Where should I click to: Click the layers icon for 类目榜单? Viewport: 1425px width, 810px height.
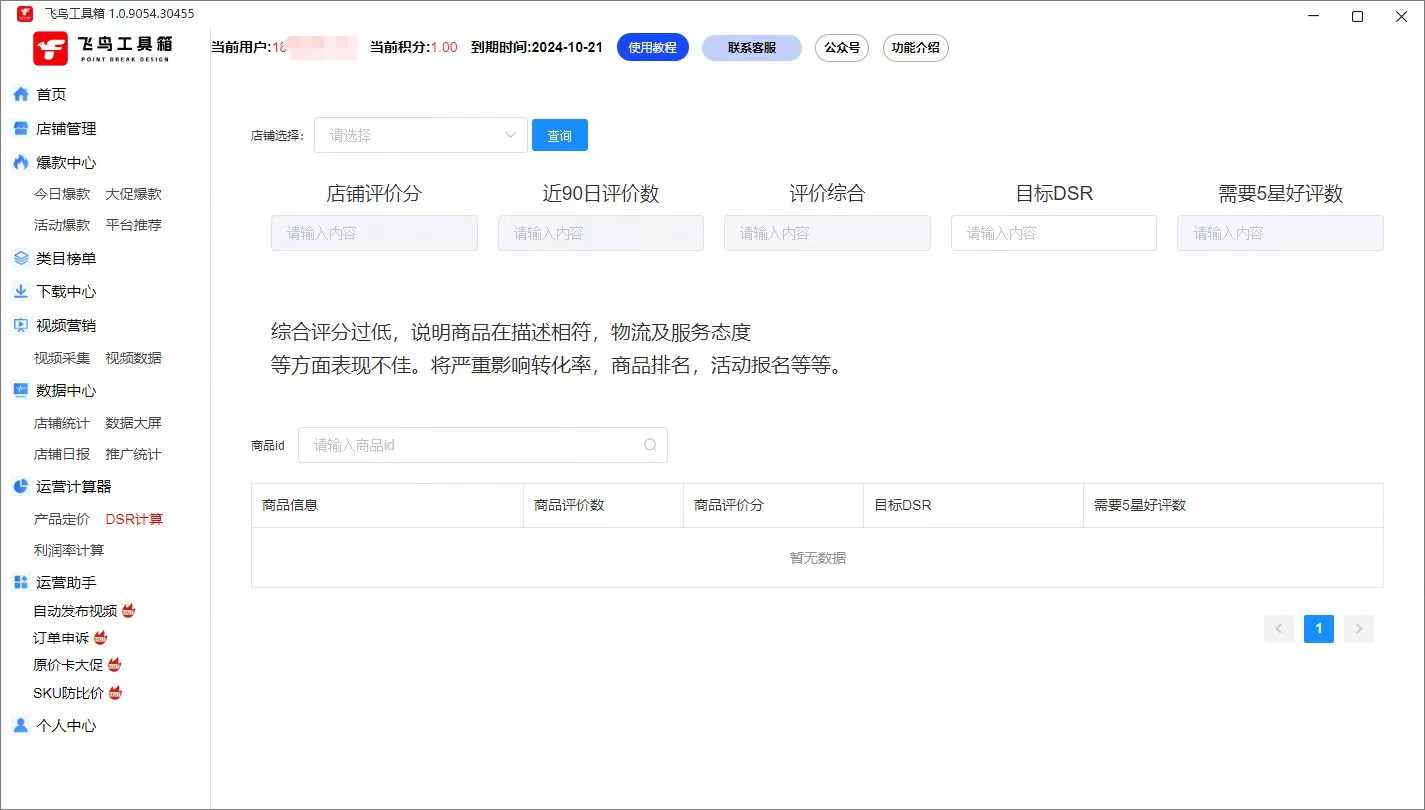click(x=20, y=258)
